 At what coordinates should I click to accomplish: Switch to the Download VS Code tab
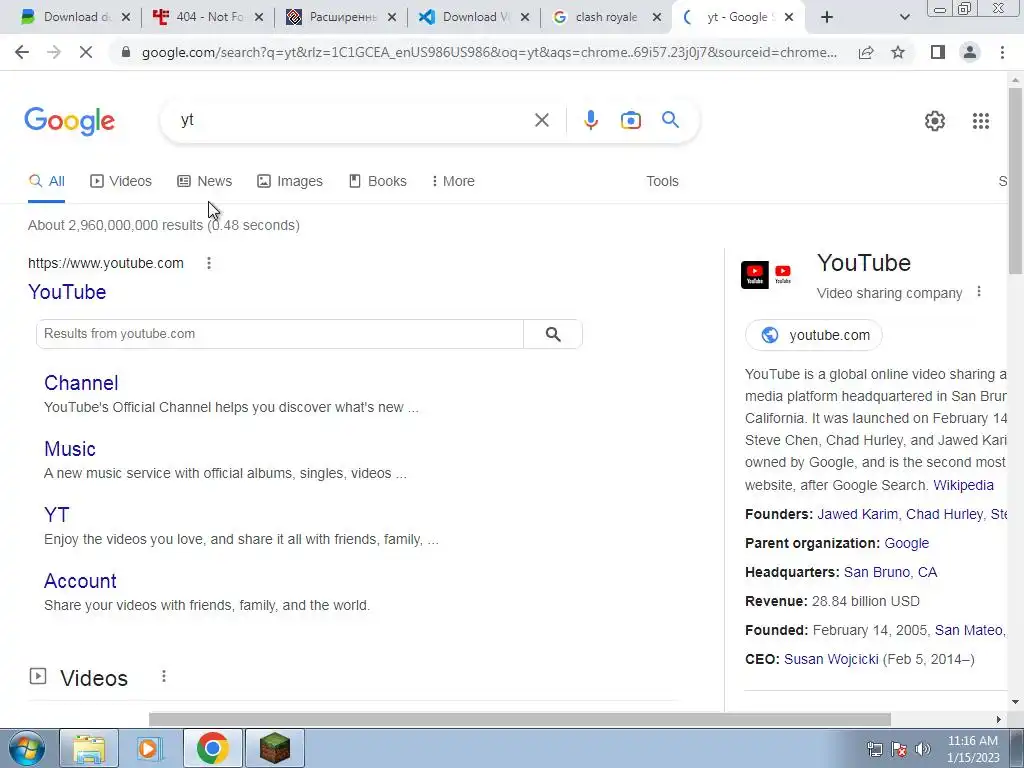pos(475,17)
